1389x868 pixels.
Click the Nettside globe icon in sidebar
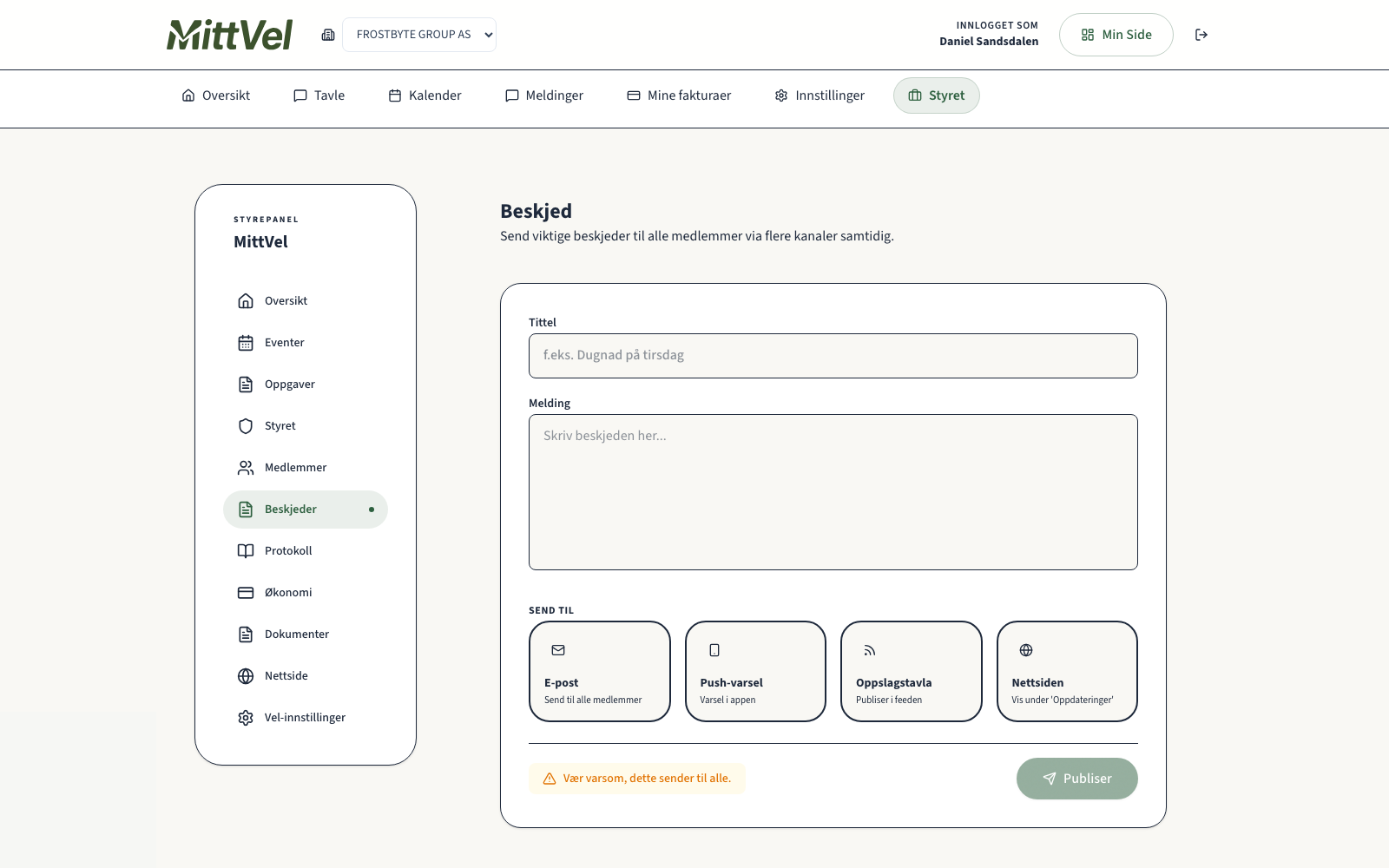pos(246,676)
